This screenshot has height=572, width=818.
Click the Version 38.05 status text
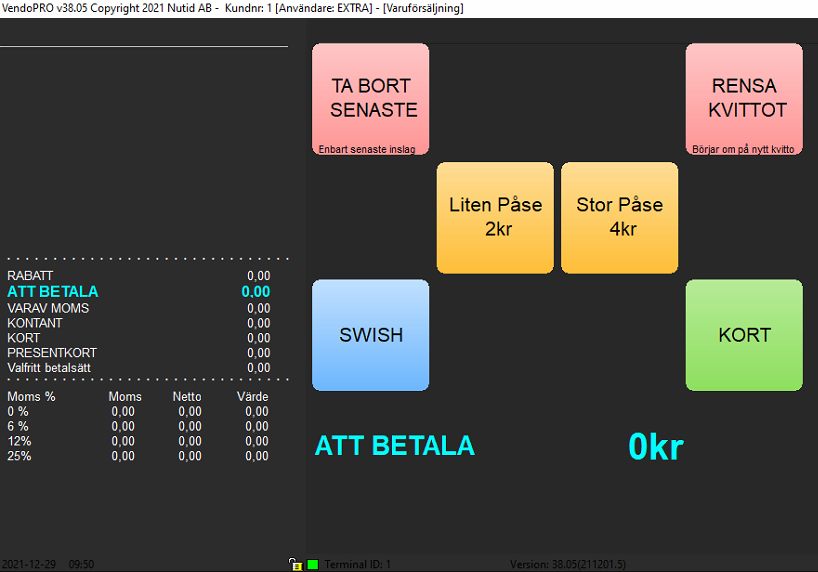[568, 565]
